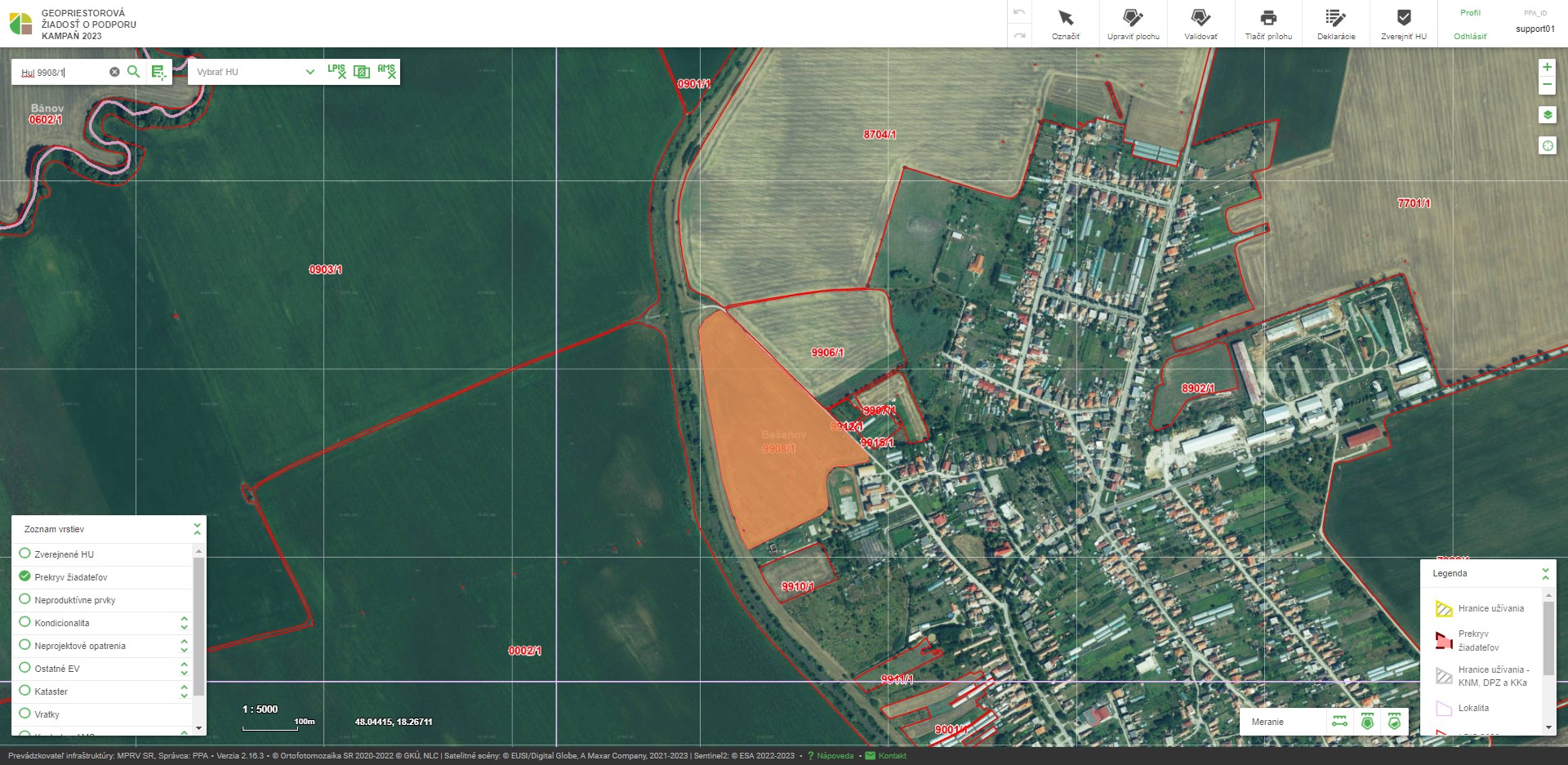
Task: Open the map layers stack button
Action: (1548, 115)
